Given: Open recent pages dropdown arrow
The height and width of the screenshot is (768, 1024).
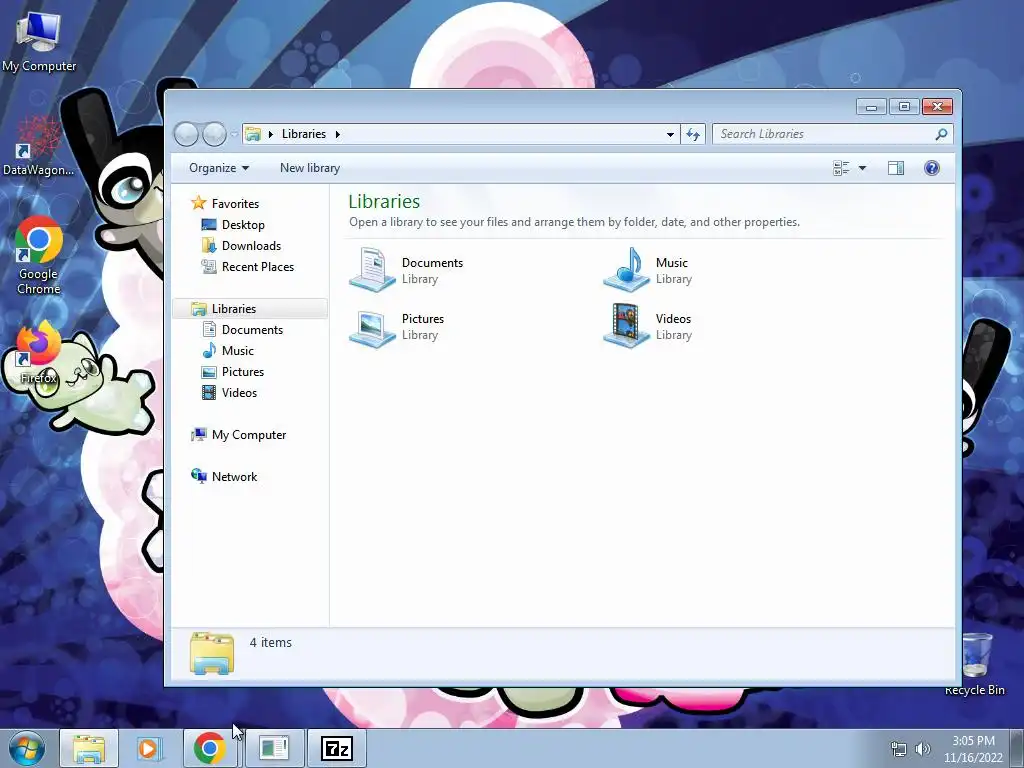Looking at the screenshot, I should click(234, 135).
